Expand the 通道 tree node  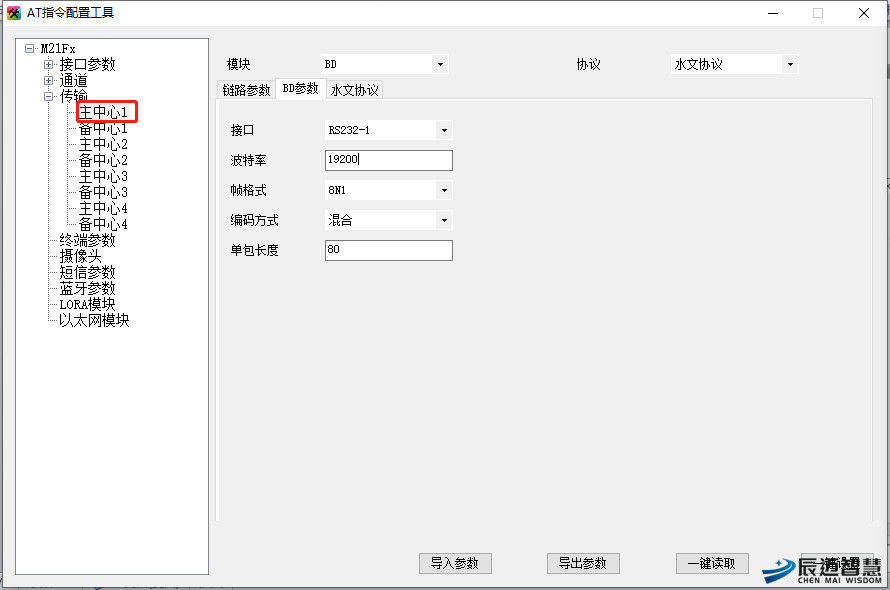48,81
